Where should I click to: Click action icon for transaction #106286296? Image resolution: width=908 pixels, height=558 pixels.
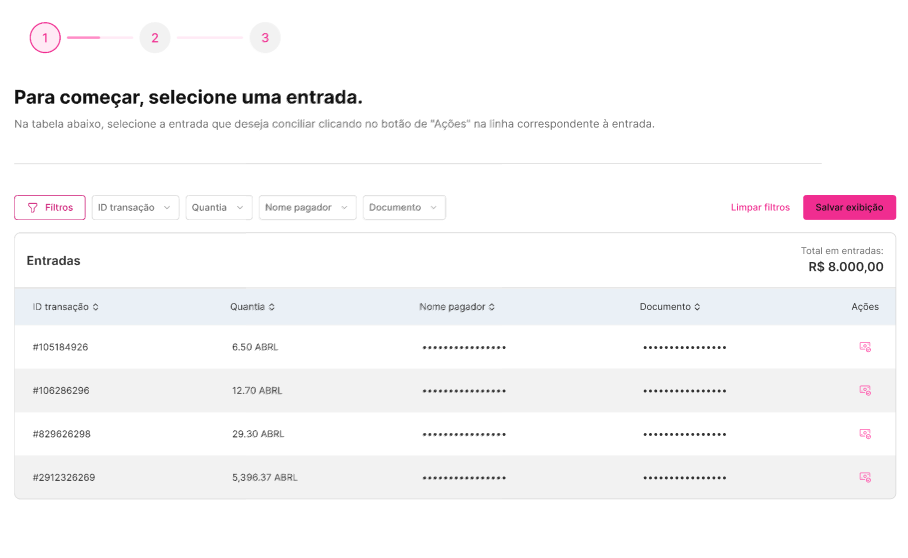(x=865, y=390)
